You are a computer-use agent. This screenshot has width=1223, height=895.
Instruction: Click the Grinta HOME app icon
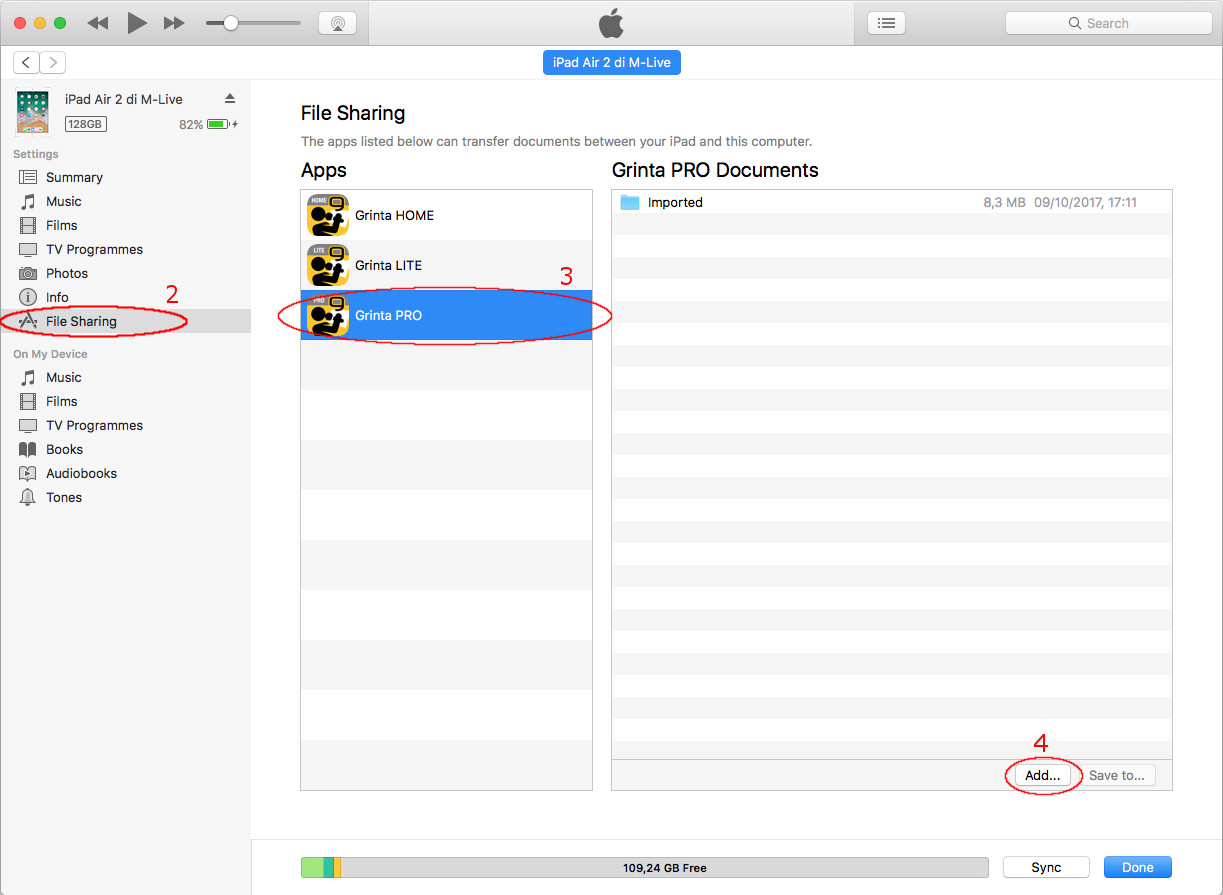click(328, 215)
